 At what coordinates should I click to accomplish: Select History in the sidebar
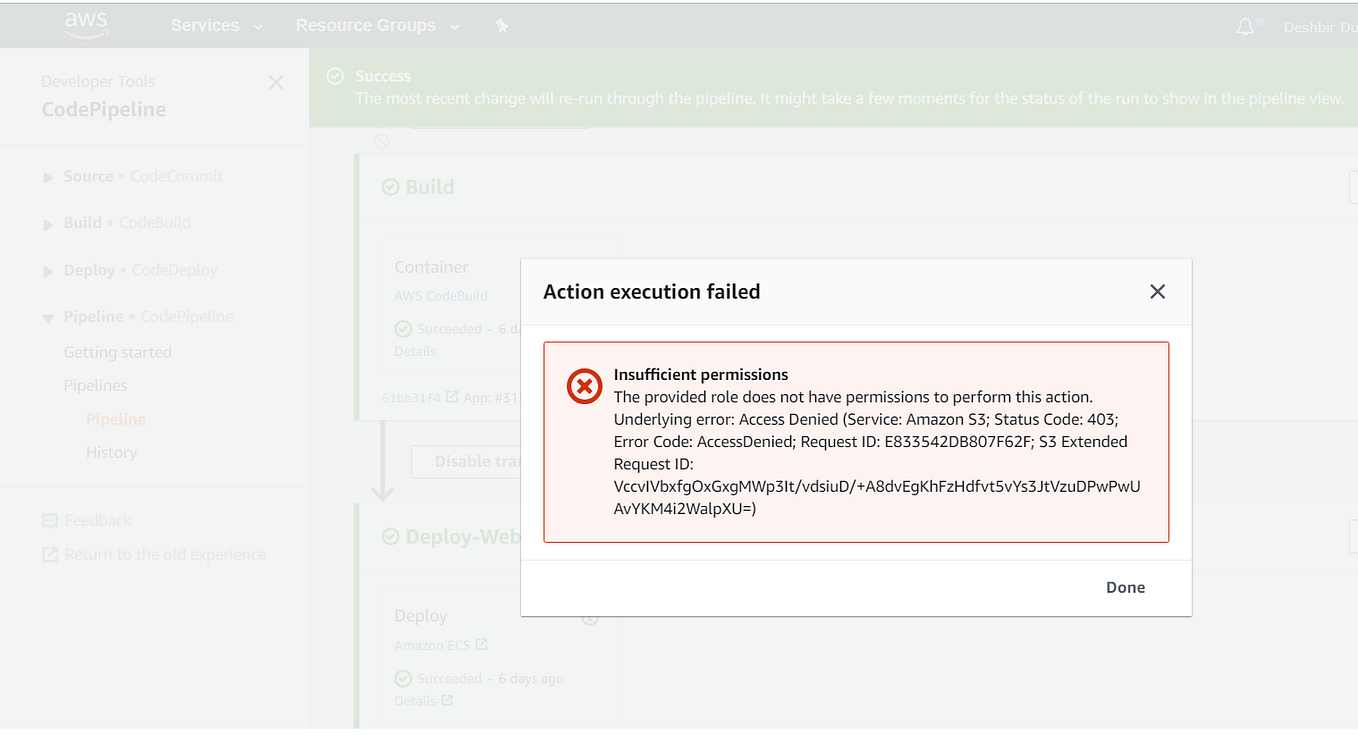(x=111, y=452)
